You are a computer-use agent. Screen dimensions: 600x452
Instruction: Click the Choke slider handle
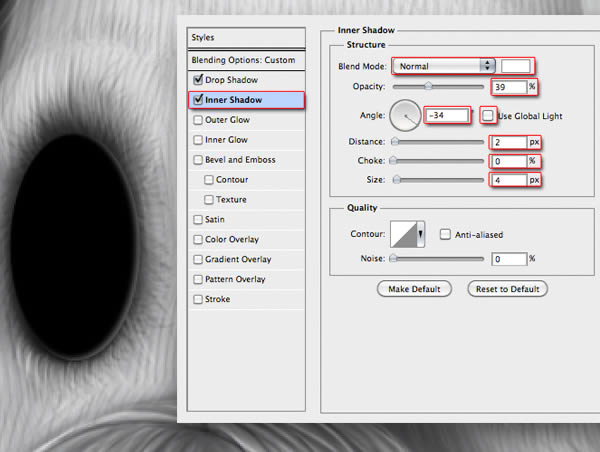(x=393, y=160)
